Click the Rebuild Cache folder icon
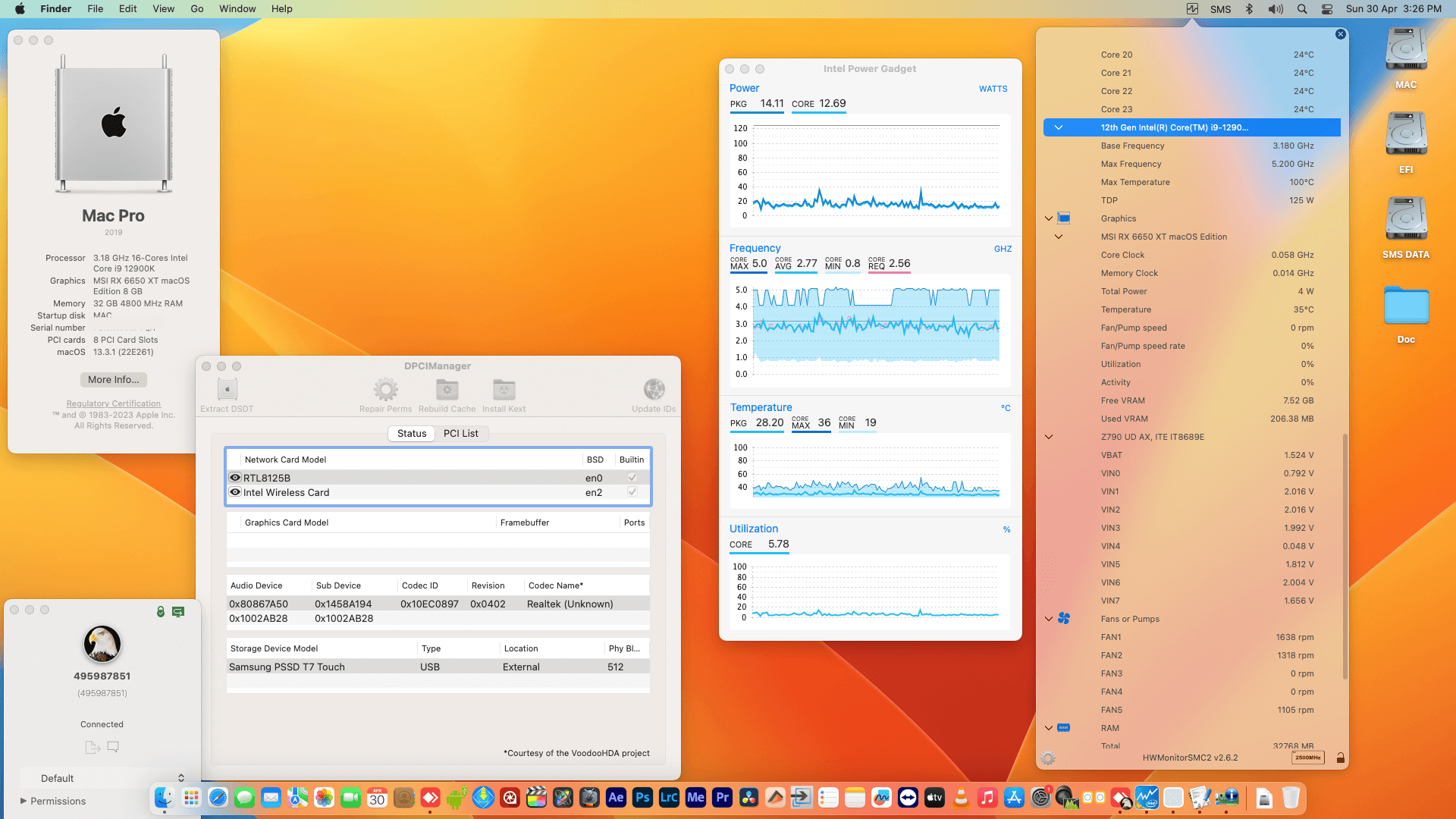The height and width of the screenshot is (819, 1456). click(x=447, y=390)
